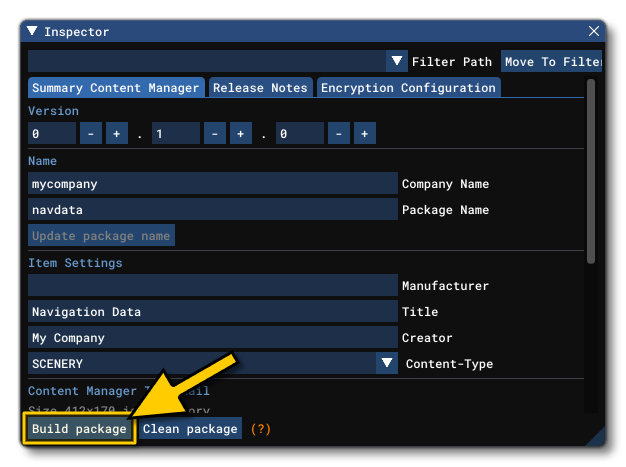Viewport: 626px width, 467px height.
Task: Open the Encryption Configuration tab
Action: click(408, 88)
